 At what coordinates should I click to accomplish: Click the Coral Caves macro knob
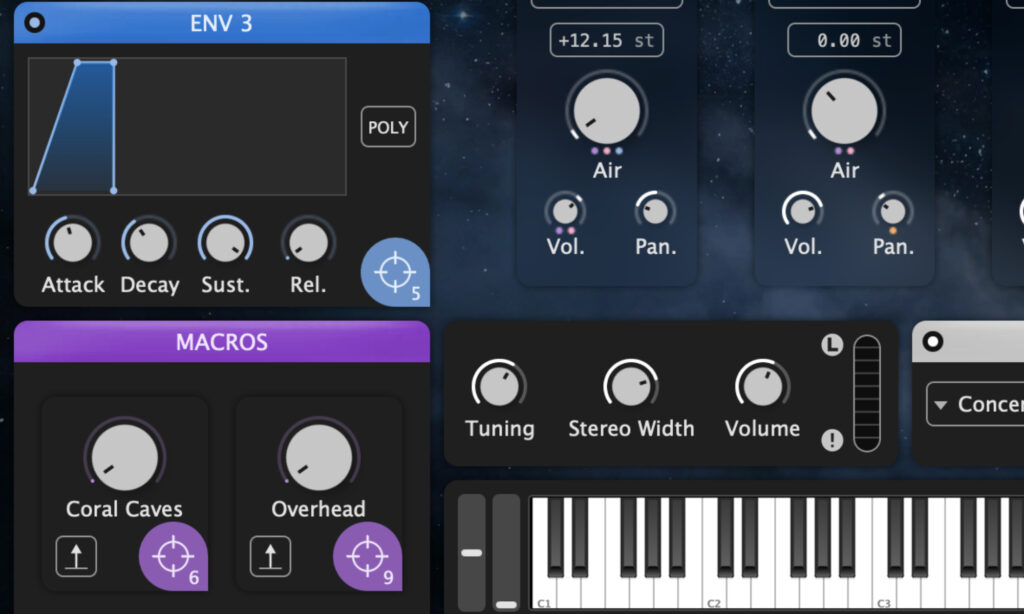click(x=124, y=457)
